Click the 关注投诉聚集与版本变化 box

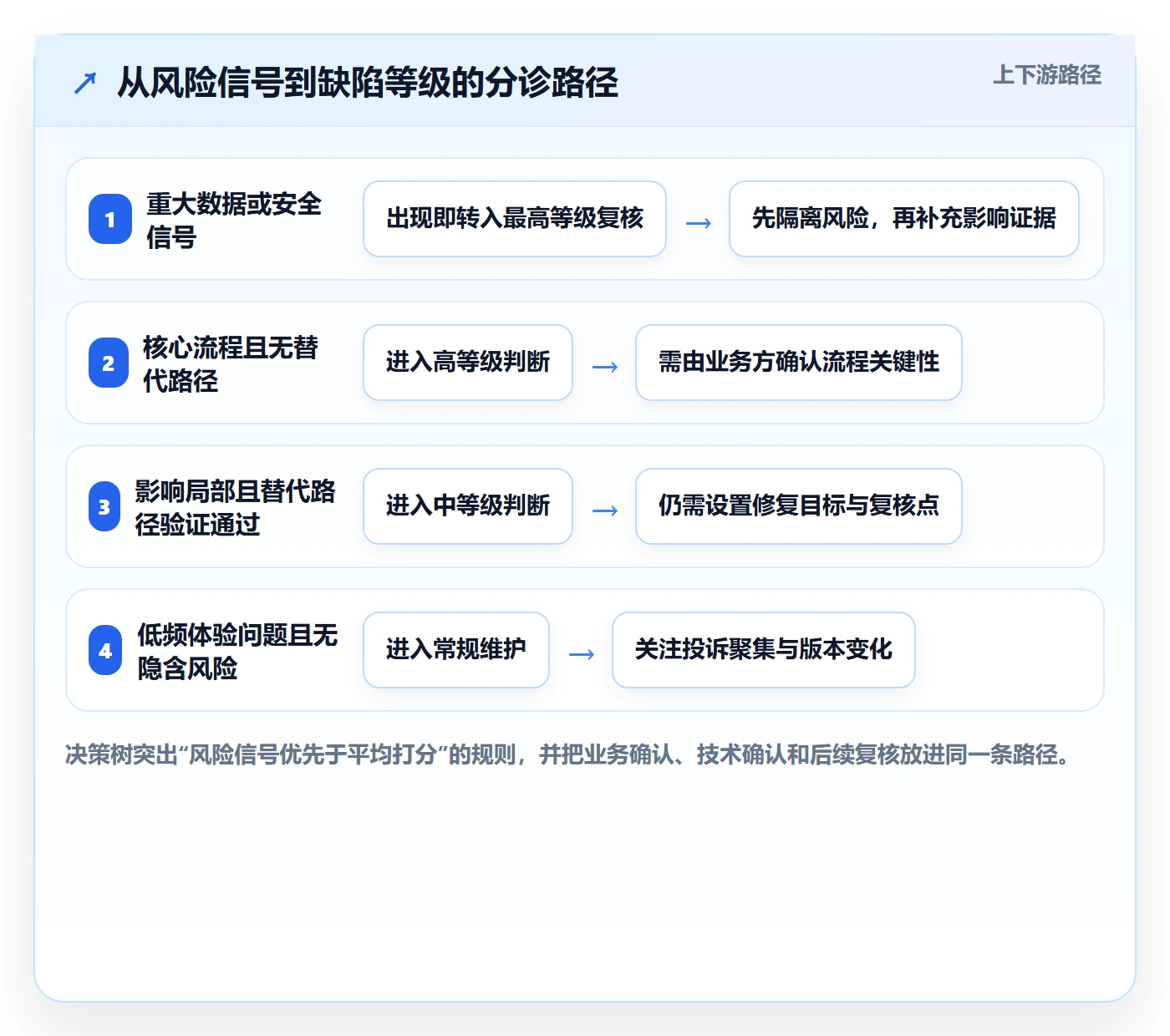coord(764,650)
